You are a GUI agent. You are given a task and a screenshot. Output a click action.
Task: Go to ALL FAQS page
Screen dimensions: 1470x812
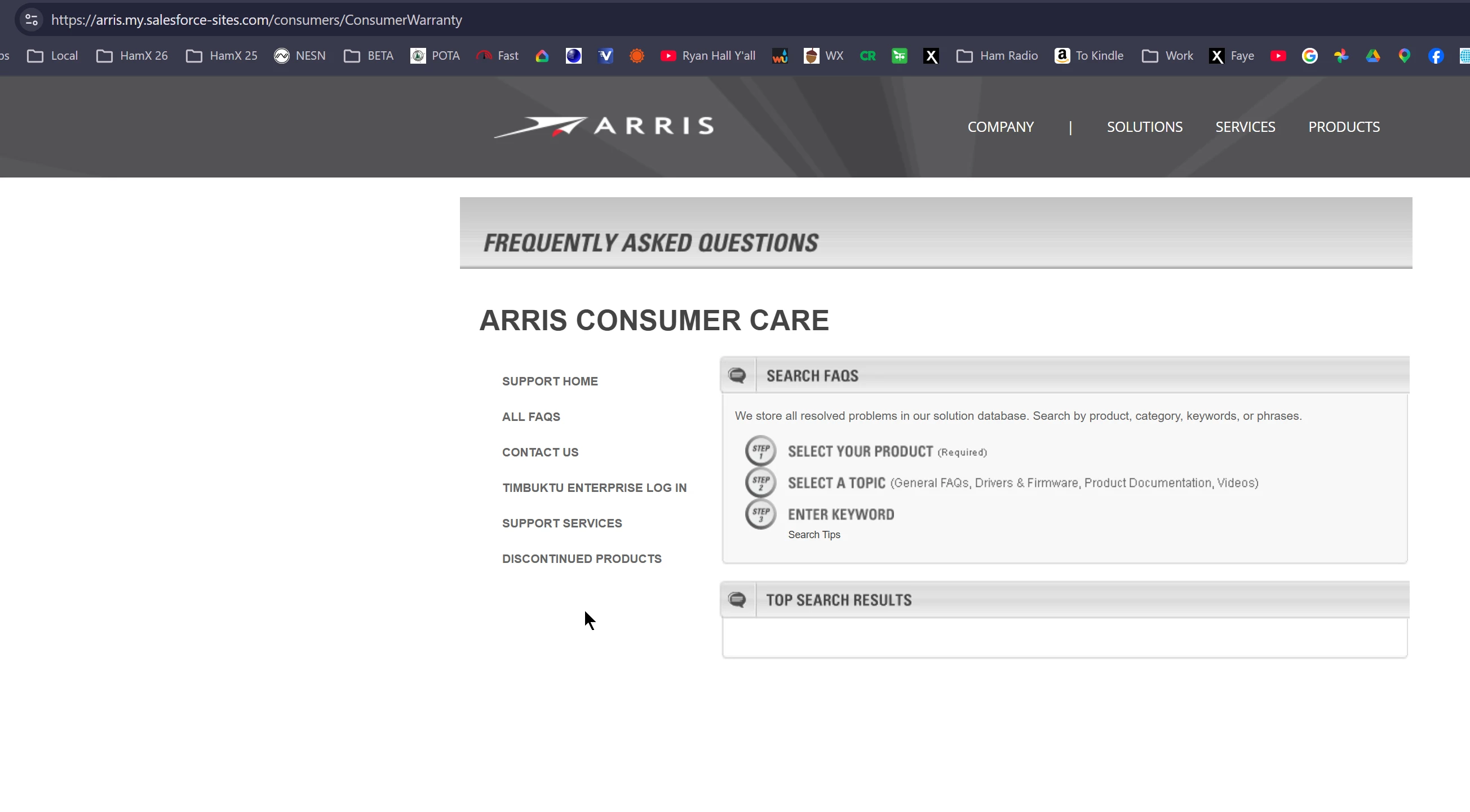pyautogui.click(x=531, y=416)
